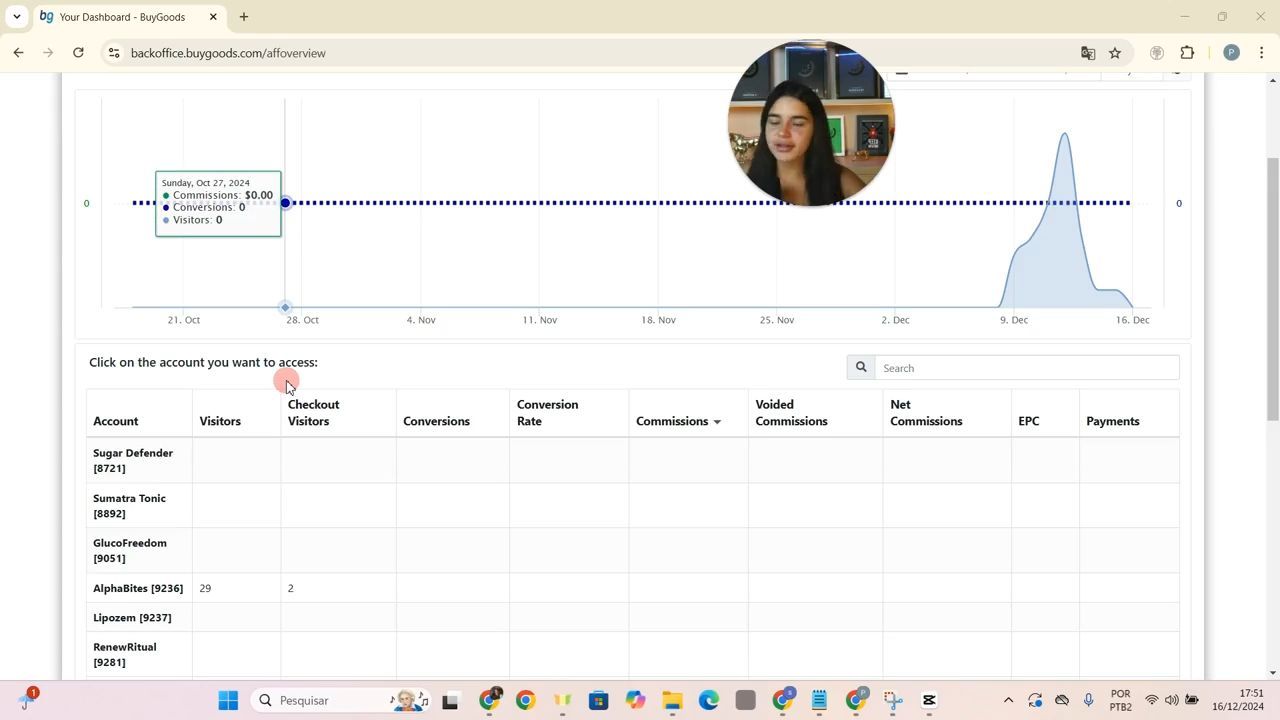1280x720 pixels.
Task: Open Notepad from the taskbar
Action: click(x=819, y=700)
